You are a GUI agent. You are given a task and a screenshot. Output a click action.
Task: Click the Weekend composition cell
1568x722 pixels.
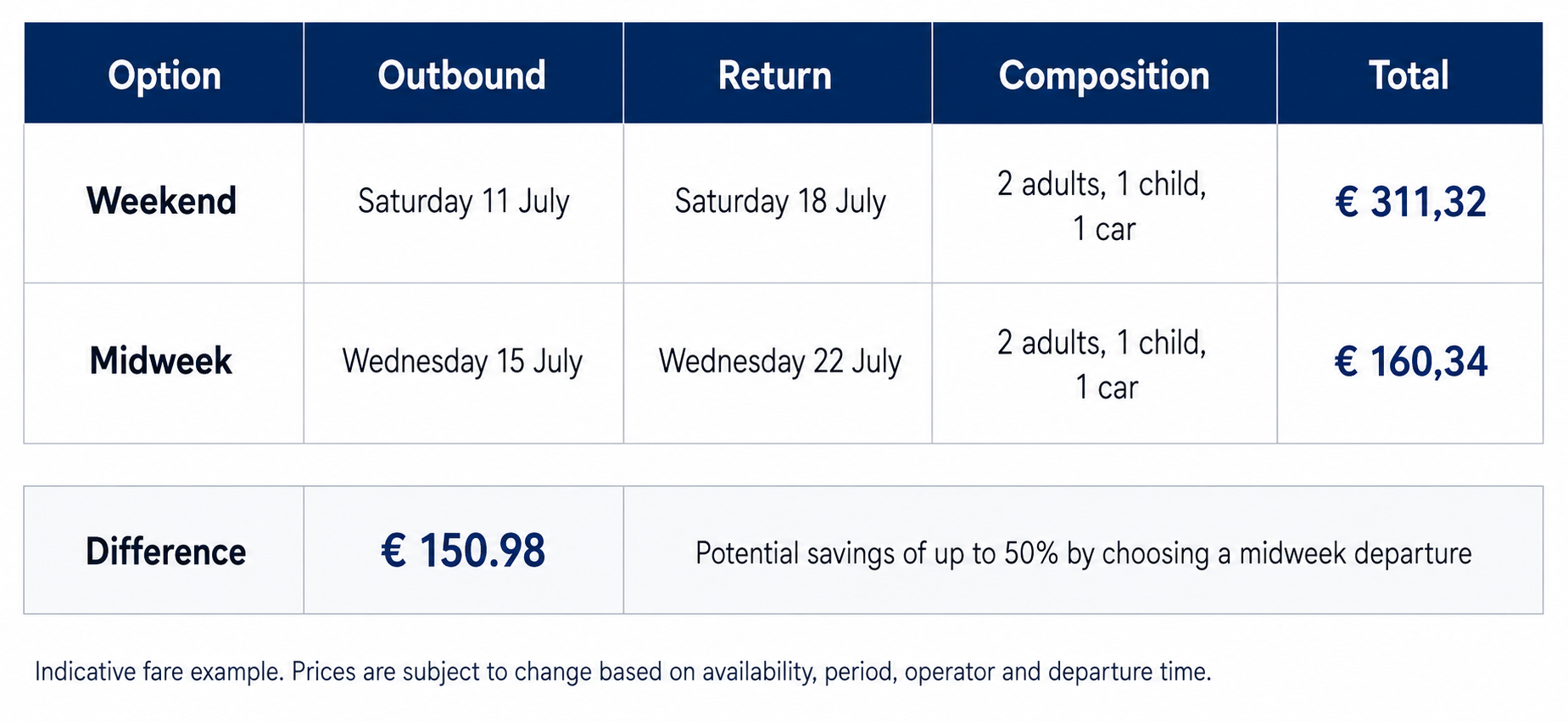tap(1102, 205)
